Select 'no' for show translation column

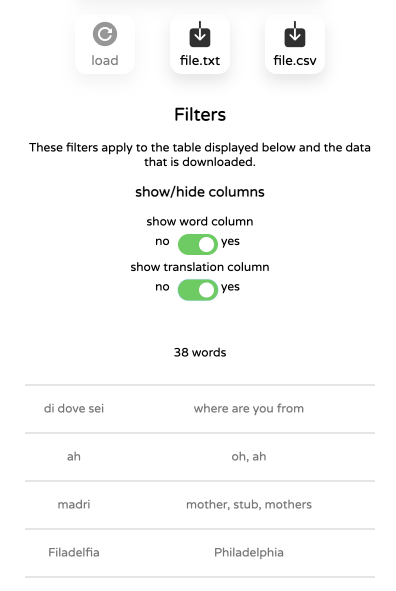point(162,287)
